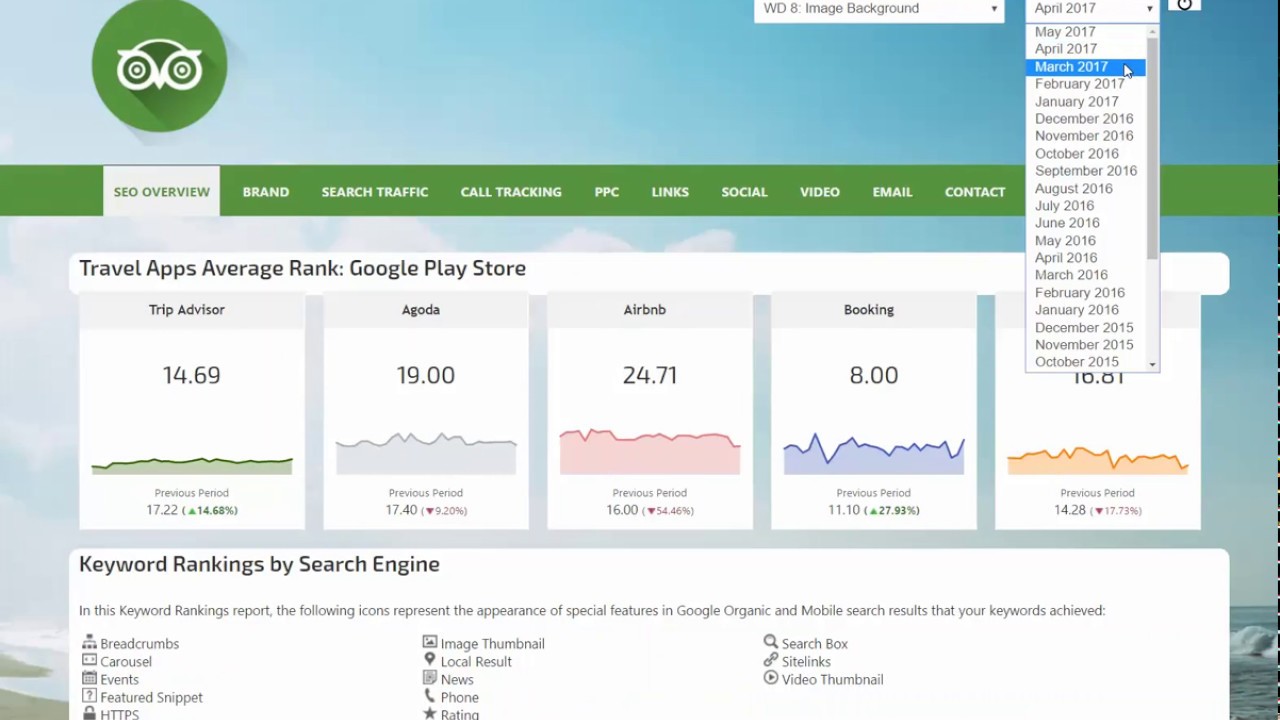Image resolution: width=1280 pixels, height=720 pixels.
Task: Open the WD 8: Image Background dropdown
Action: [x=879, y=9]
